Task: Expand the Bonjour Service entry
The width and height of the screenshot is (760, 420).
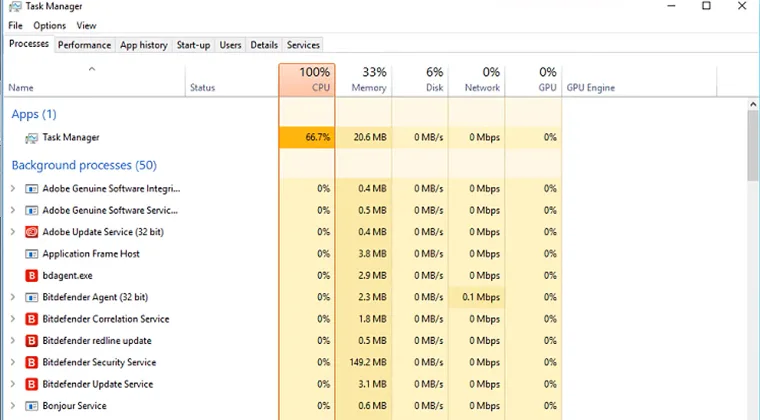Action: tap(13, 406)
